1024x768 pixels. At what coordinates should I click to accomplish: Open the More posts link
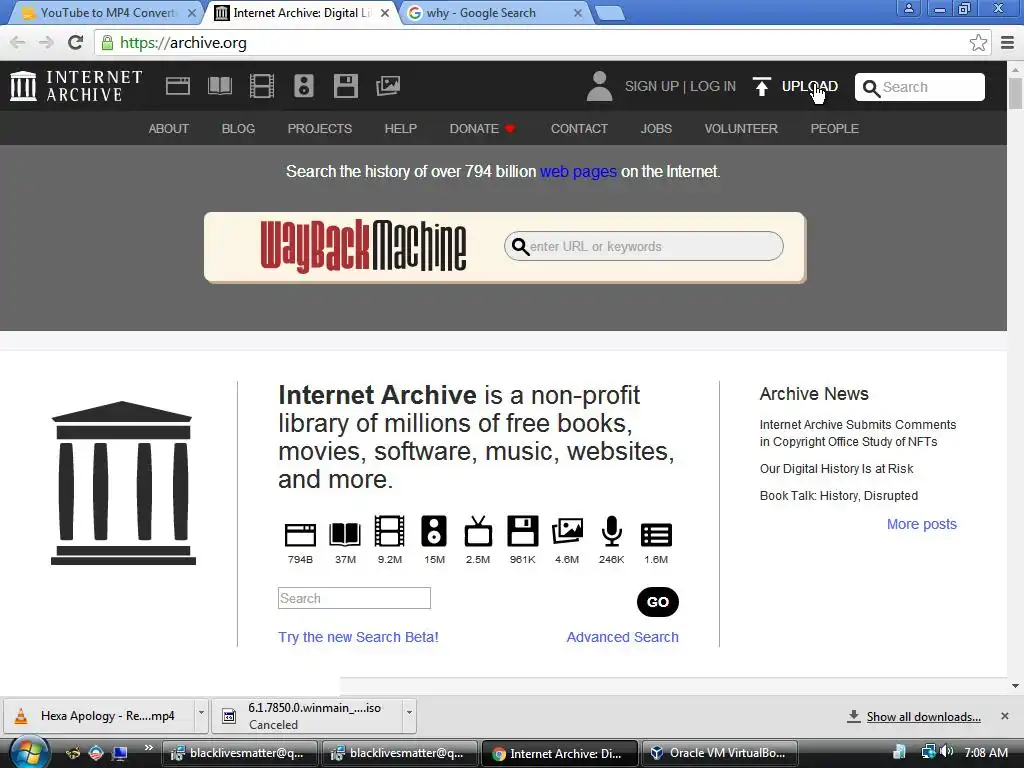(x=921, y=524)
